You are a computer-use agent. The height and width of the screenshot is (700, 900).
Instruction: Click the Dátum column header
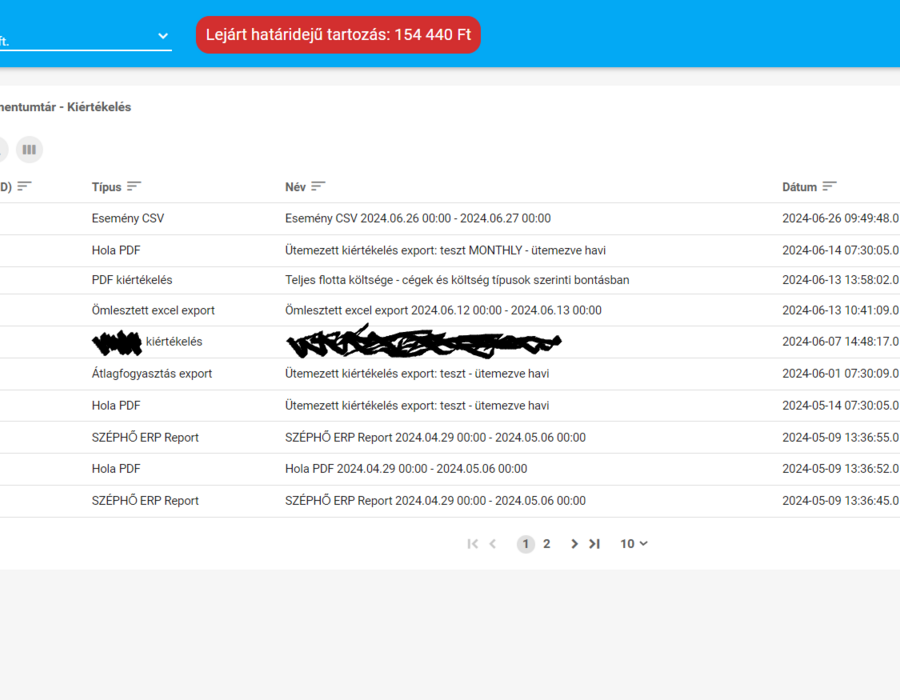799,187
